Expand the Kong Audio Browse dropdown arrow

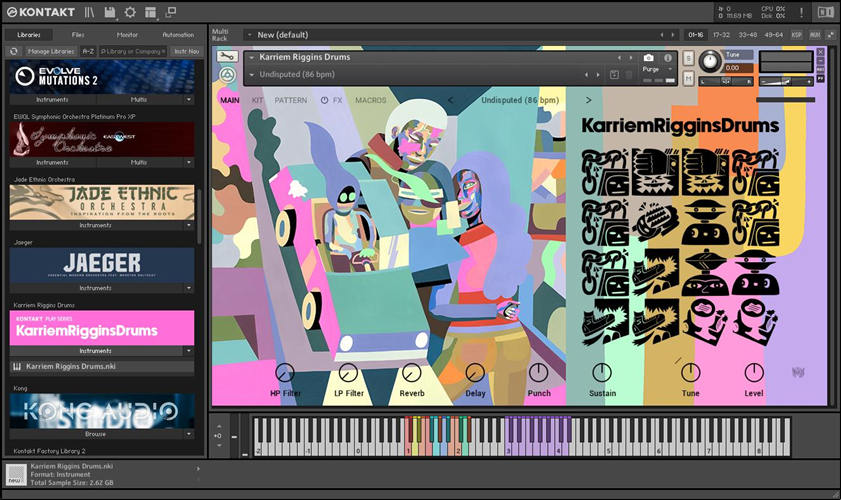pyautogui.click(x=188, y=434)
